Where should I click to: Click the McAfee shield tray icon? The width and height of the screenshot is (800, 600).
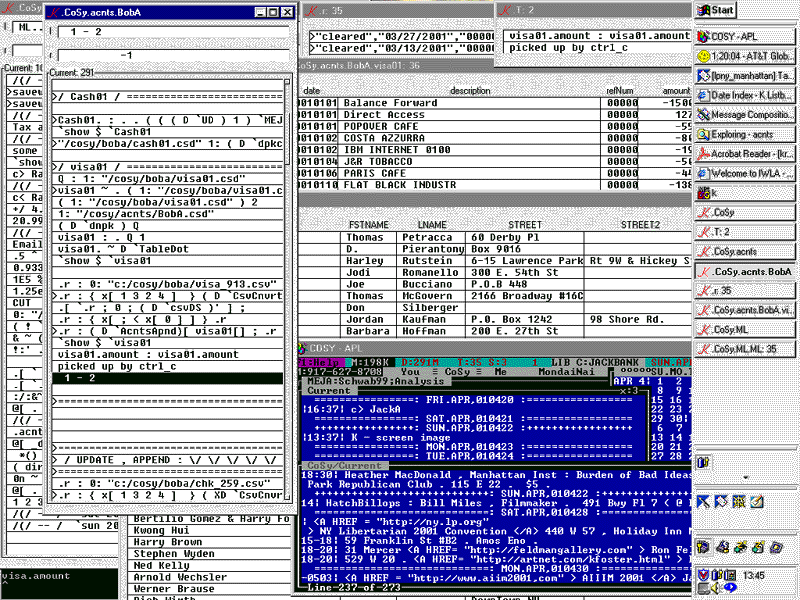point(703,575)
